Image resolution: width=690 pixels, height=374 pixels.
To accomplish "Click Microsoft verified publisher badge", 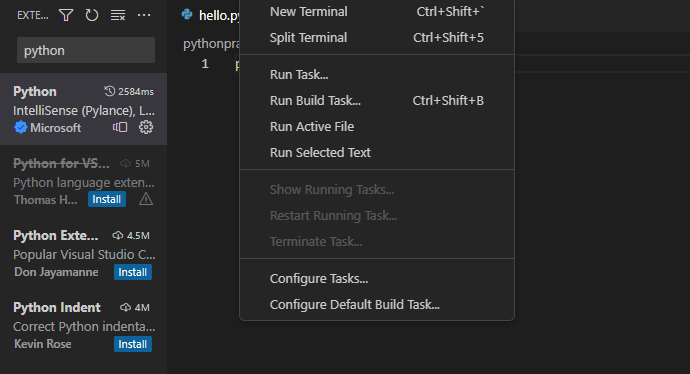I will 20,128.
